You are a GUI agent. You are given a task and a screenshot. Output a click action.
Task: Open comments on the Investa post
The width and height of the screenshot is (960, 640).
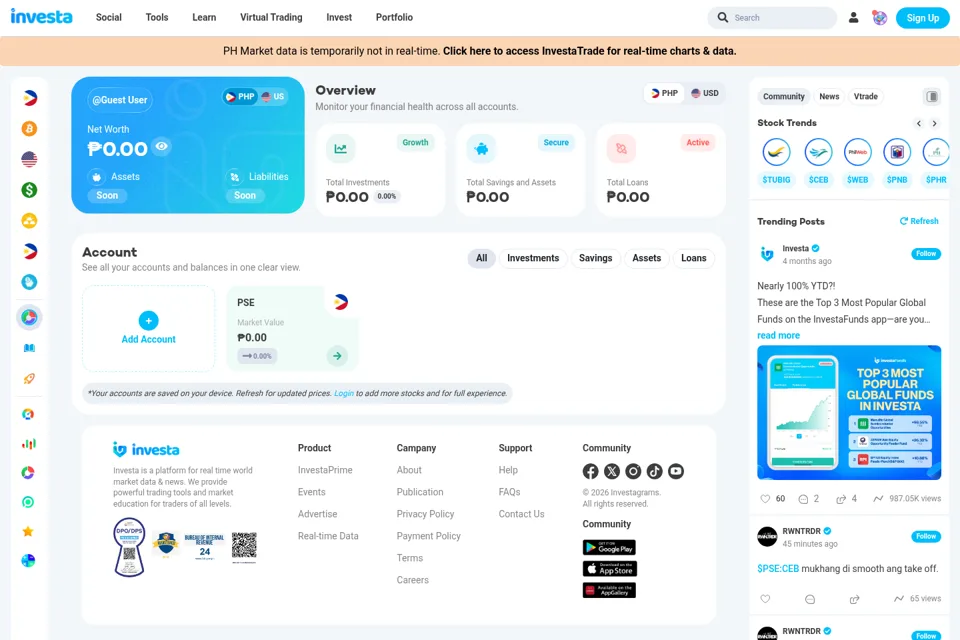point(803,499)
